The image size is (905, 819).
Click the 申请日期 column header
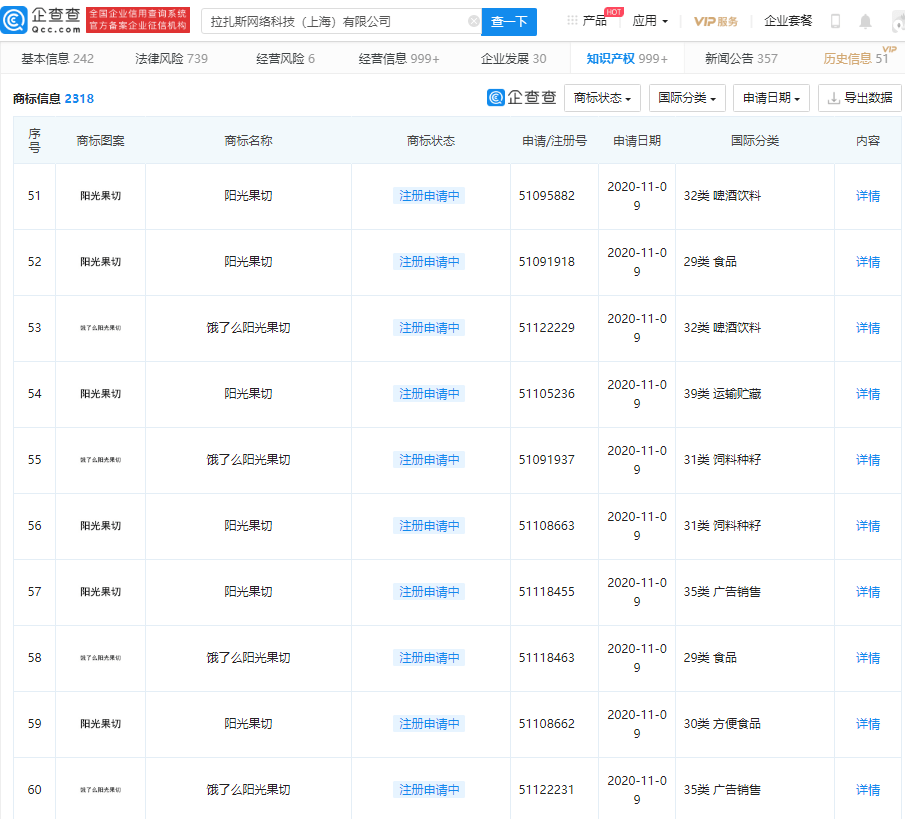pyautogui.click(x=637, y=141)
